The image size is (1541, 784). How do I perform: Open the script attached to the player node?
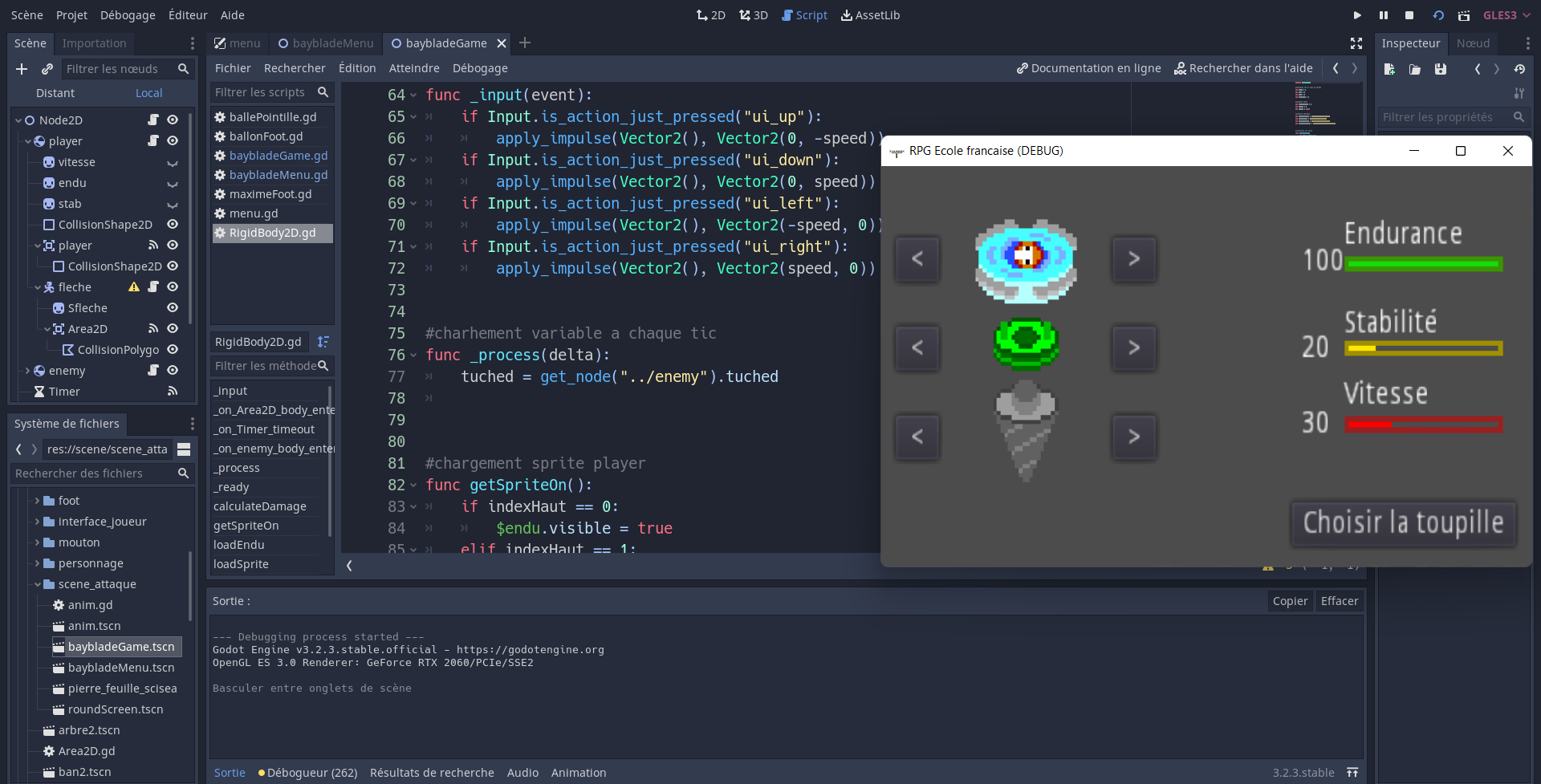click(x=153, y=140)
